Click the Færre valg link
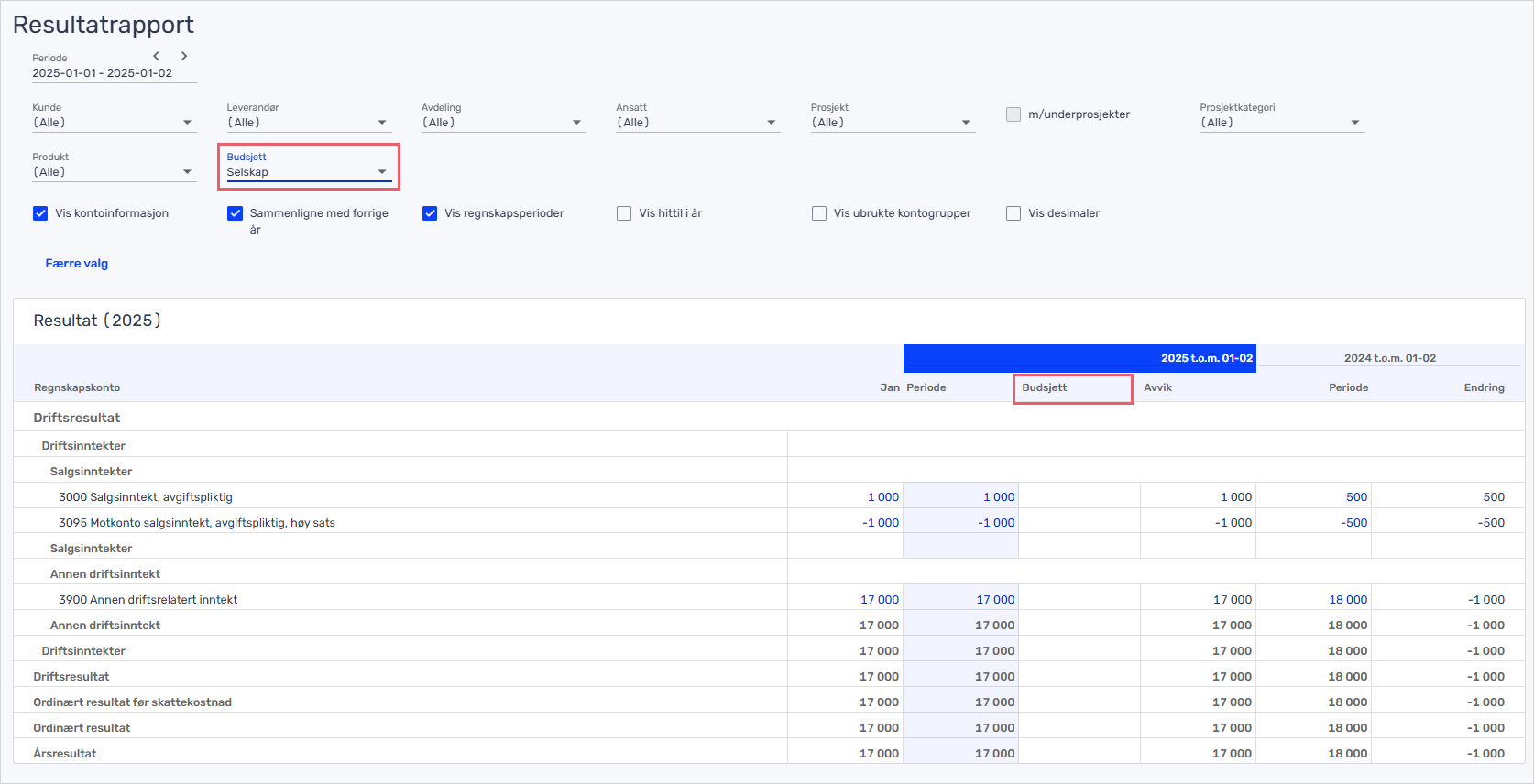This screenshot has height=784, width=1534. coord(77,264)
